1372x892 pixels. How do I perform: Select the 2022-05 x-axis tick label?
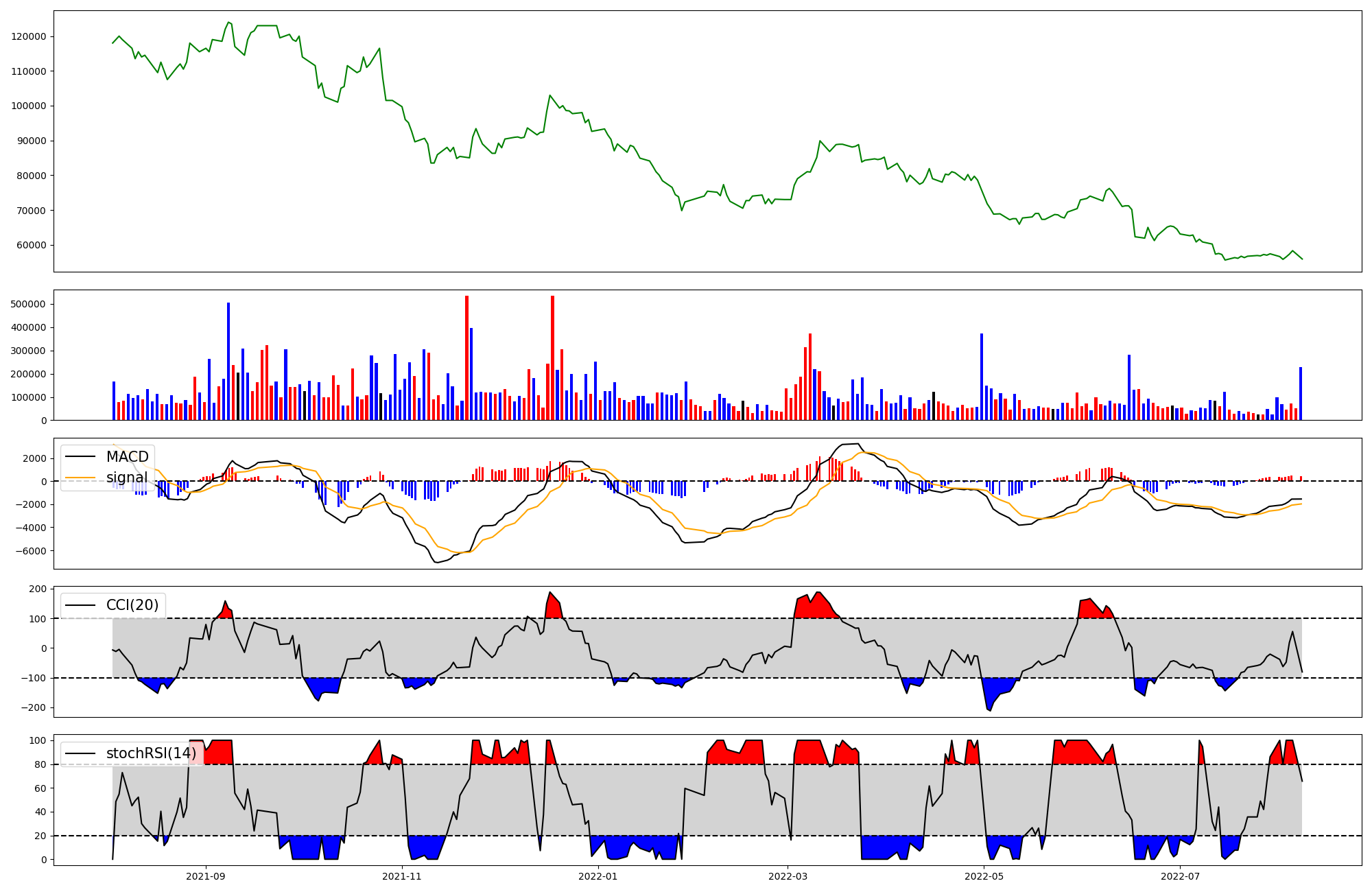[x=984, y=876]
